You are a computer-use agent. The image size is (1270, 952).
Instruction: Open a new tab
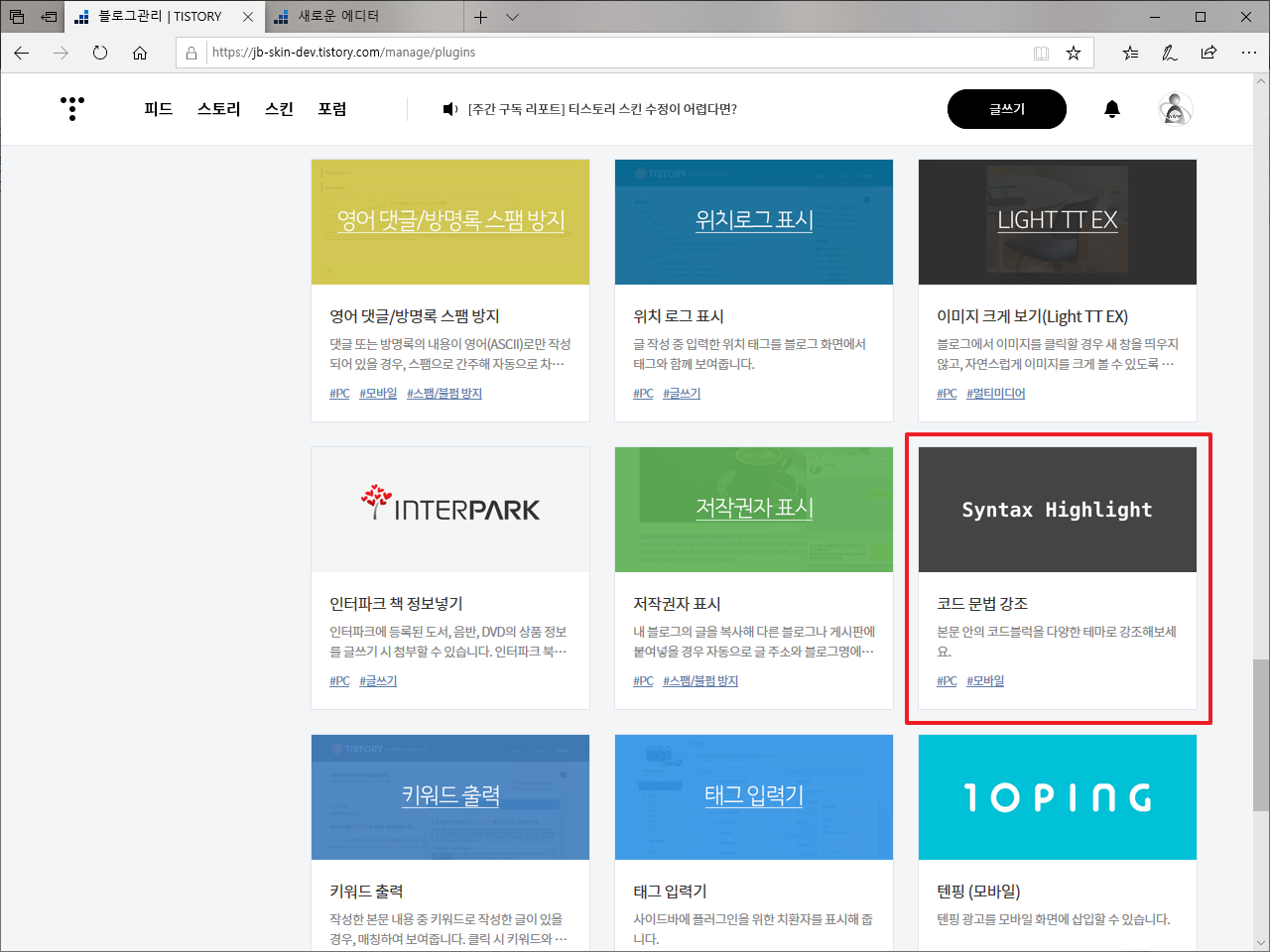[x=481, y=17]
